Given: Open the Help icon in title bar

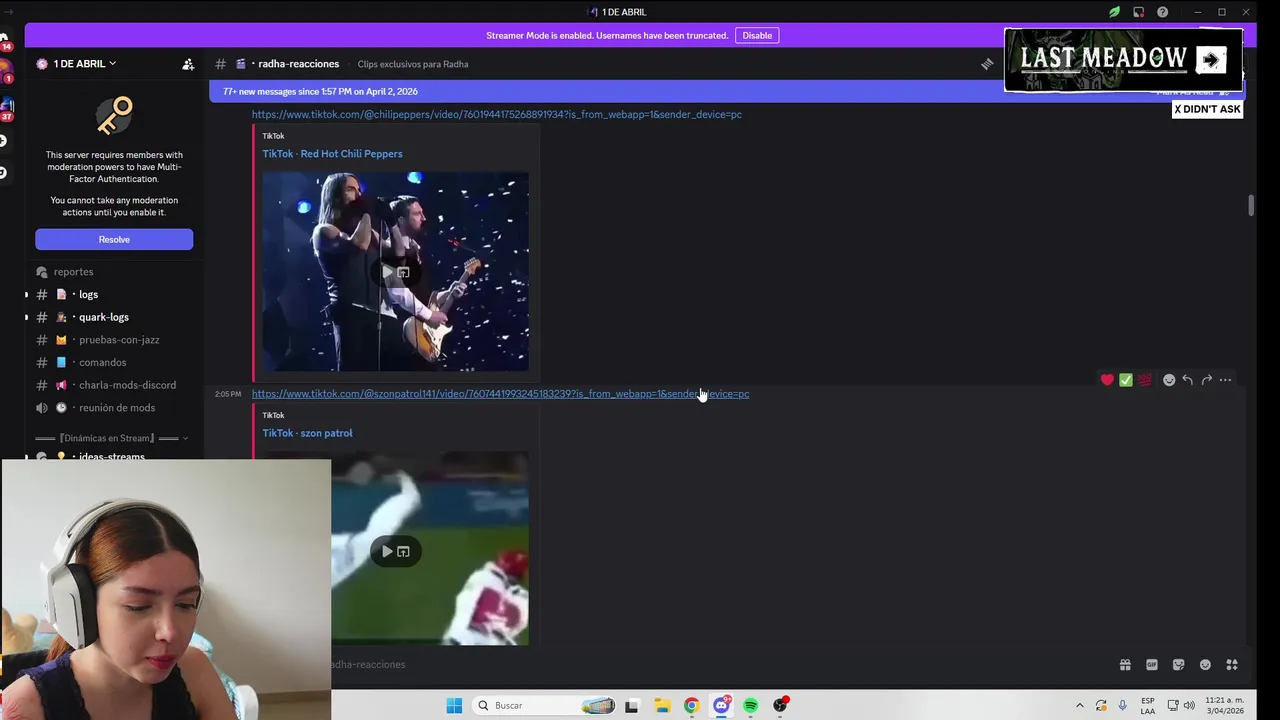Looking at the screenshot, I should pyautogui.click(x=1162, y=12).
